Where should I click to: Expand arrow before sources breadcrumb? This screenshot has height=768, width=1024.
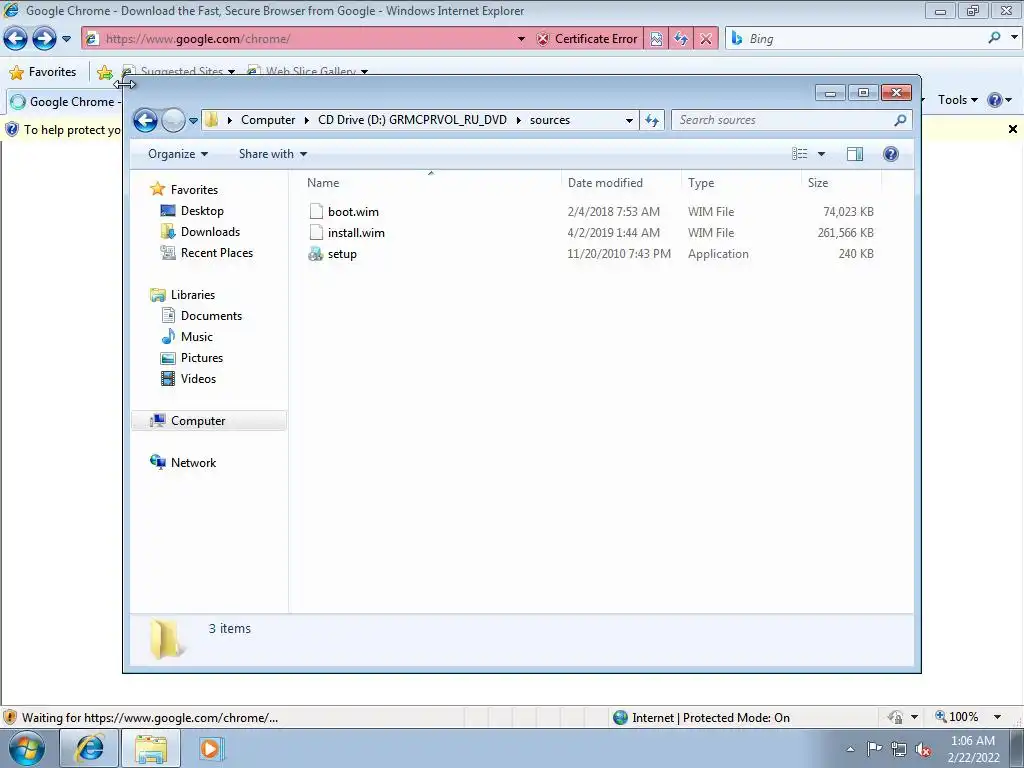coord(519,120)
